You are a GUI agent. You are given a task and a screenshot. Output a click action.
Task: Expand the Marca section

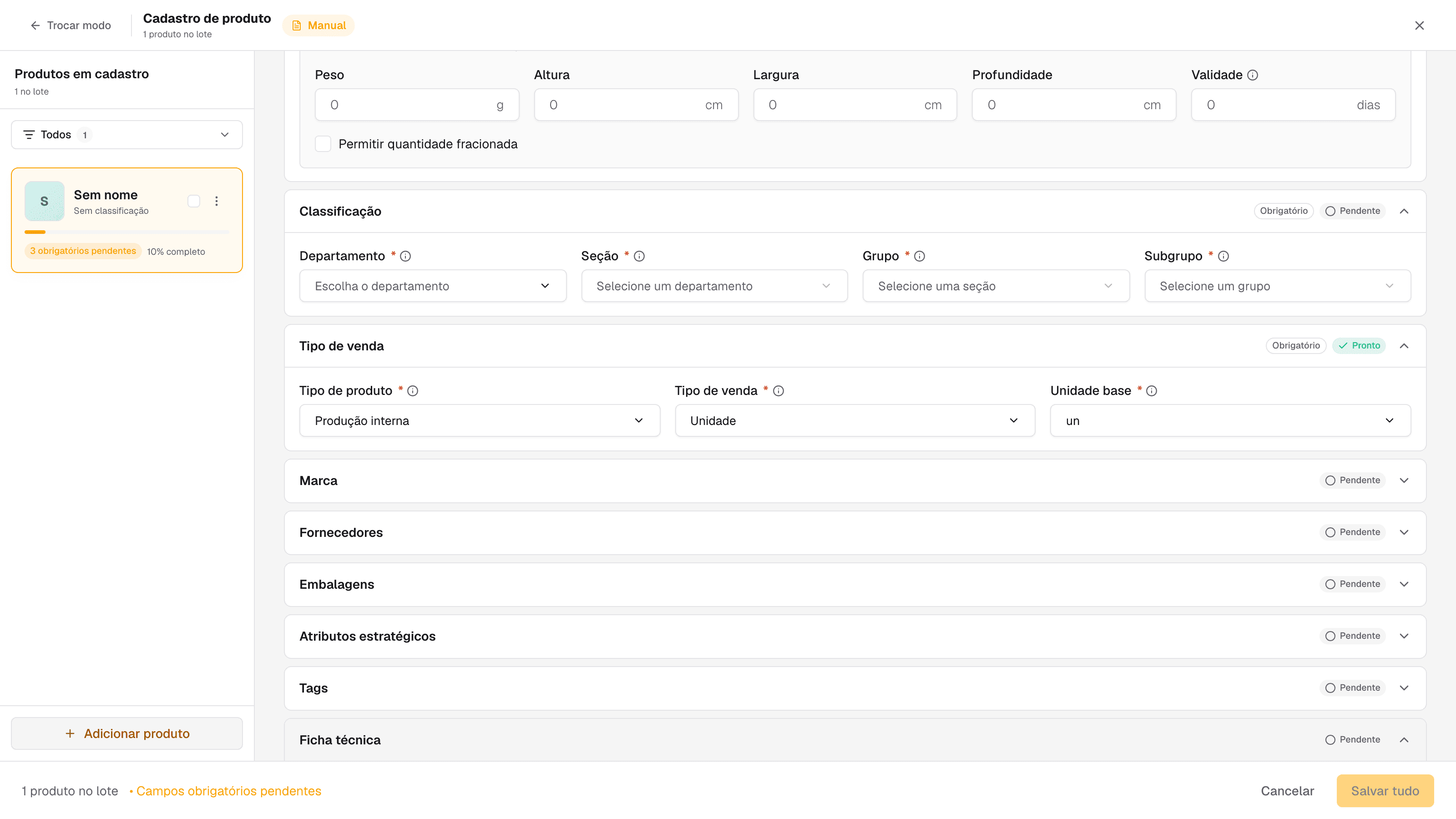click(x=1404, y=480)
